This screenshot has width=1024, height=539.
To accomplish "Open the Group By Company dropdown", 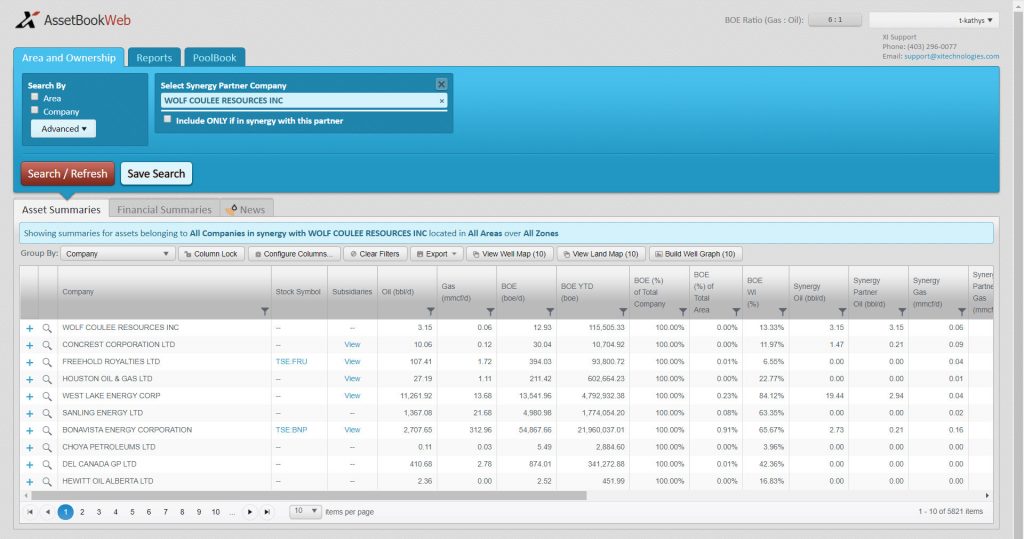I will [116, 253].
